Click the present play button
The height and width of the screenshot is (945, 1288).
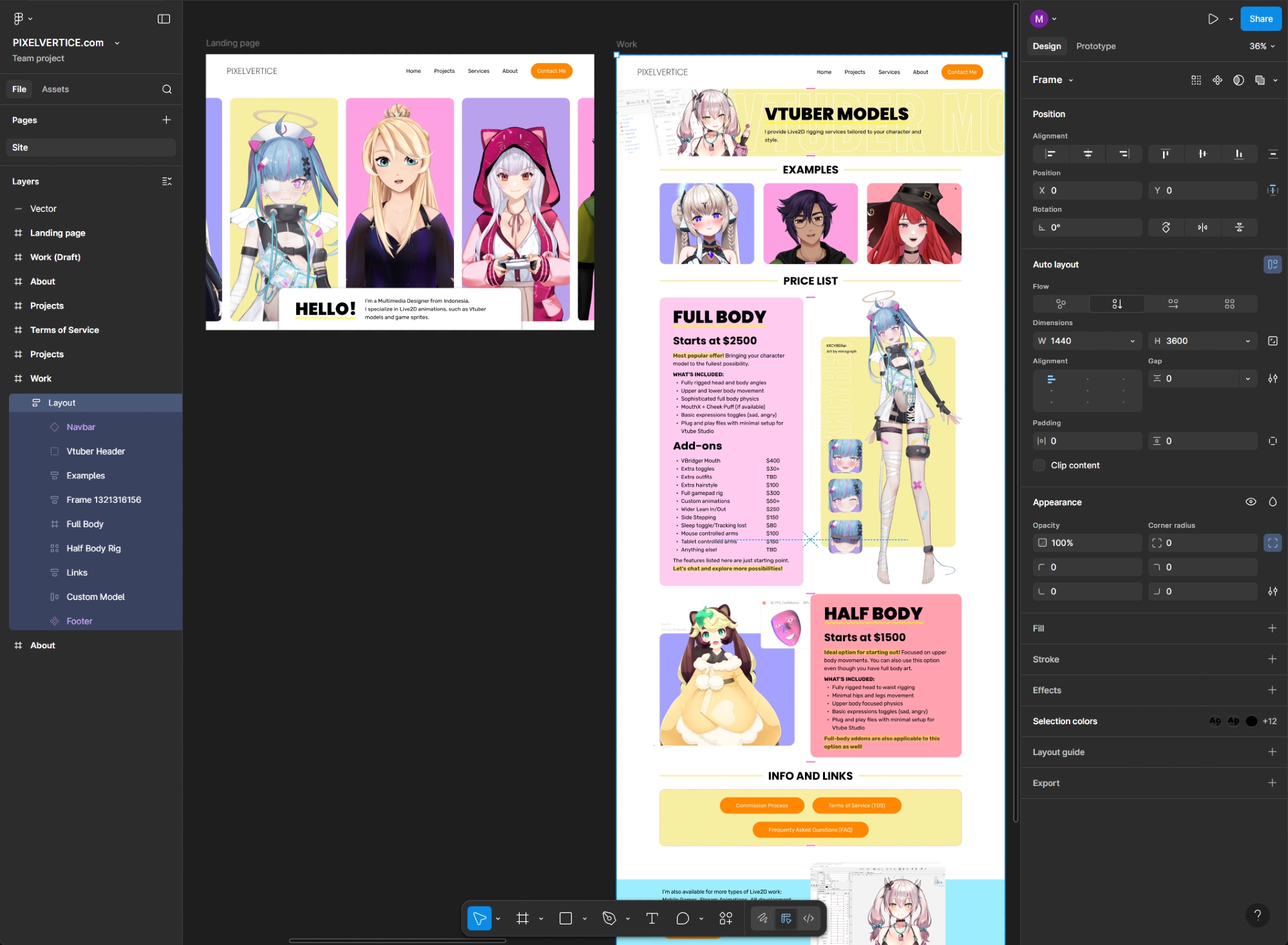tap(1213, 19)
